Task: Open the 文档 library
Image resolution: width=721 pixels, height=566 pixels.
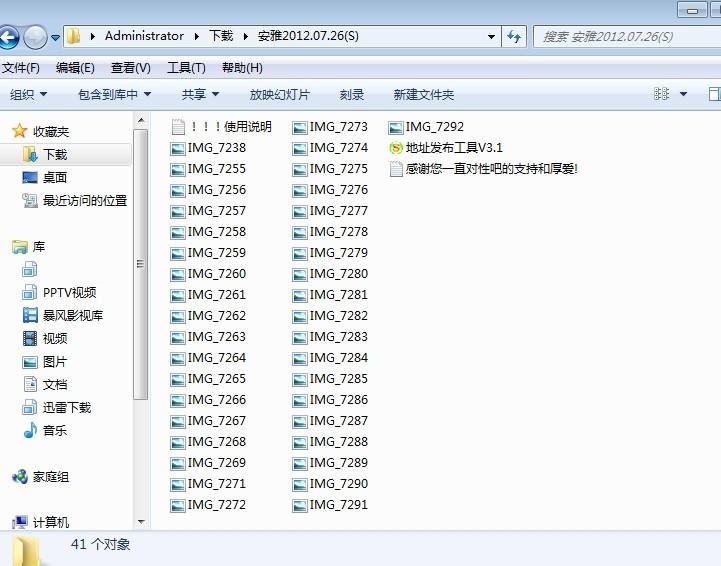Action: click(55, 384)
